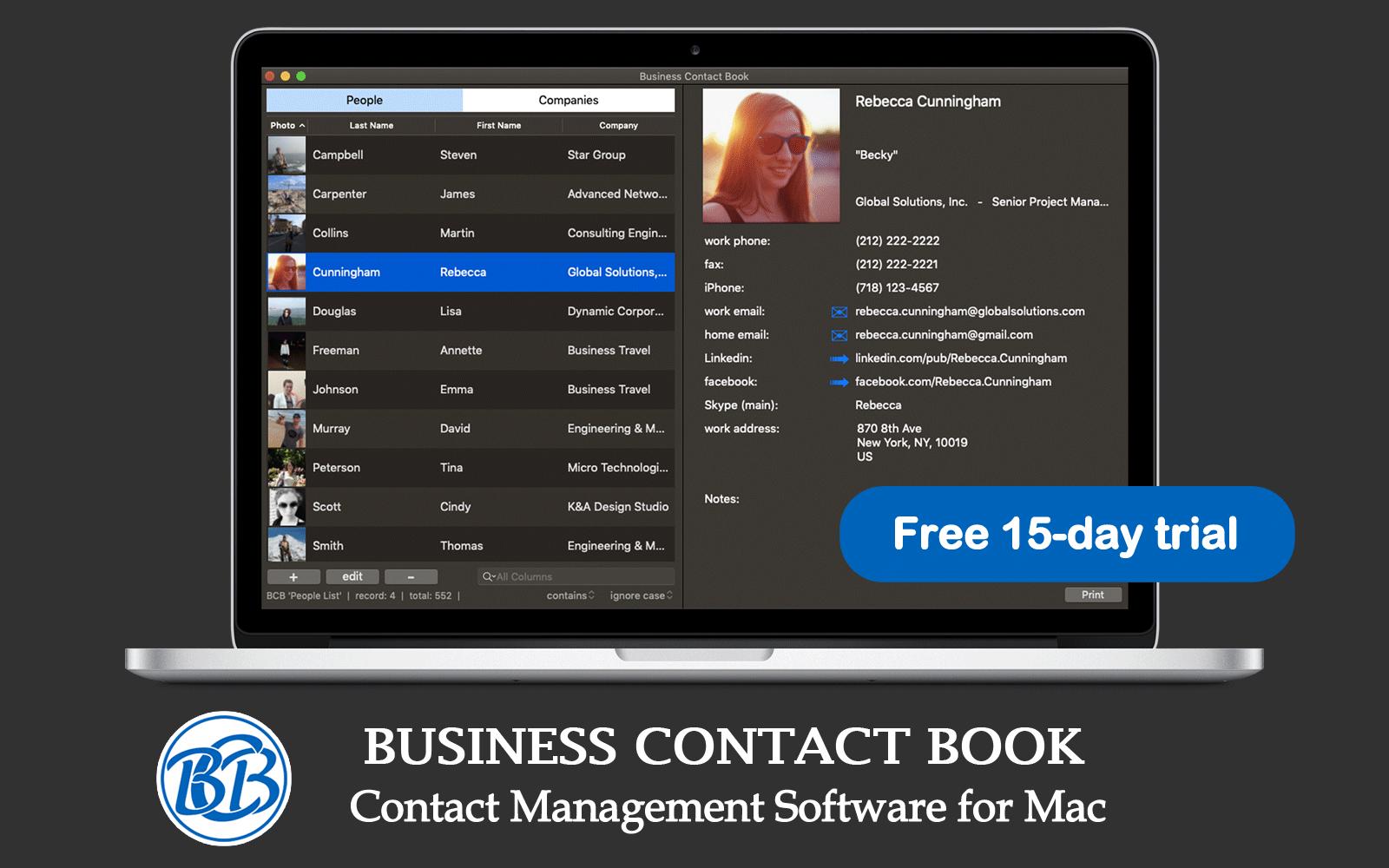Select the highlighted Cunningham row
The width and height of the screenshot is (1389, 868).
pos(471,273)
